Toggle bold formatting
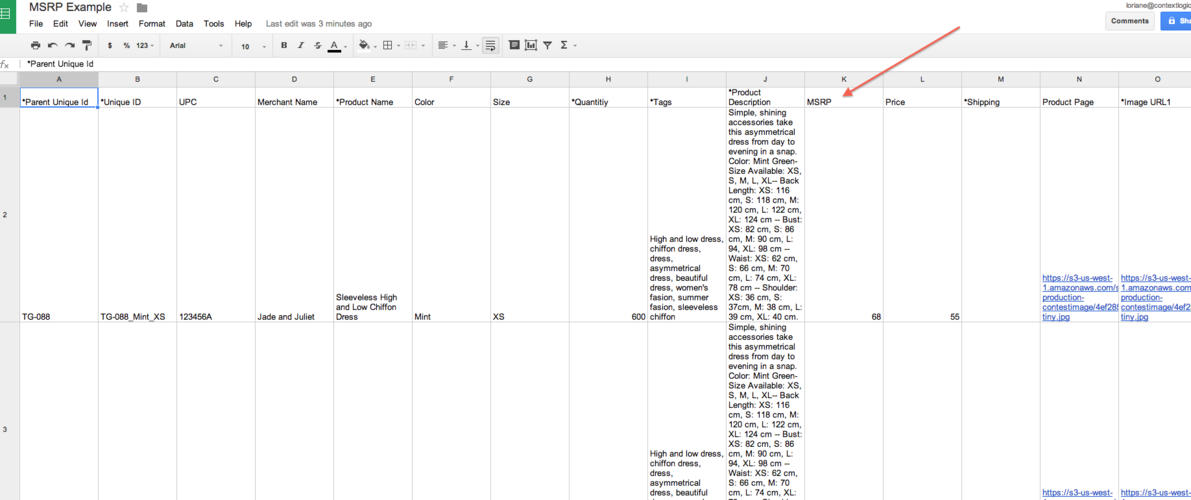This screenshot has width=1191, height=500. [x=284, y=46]
